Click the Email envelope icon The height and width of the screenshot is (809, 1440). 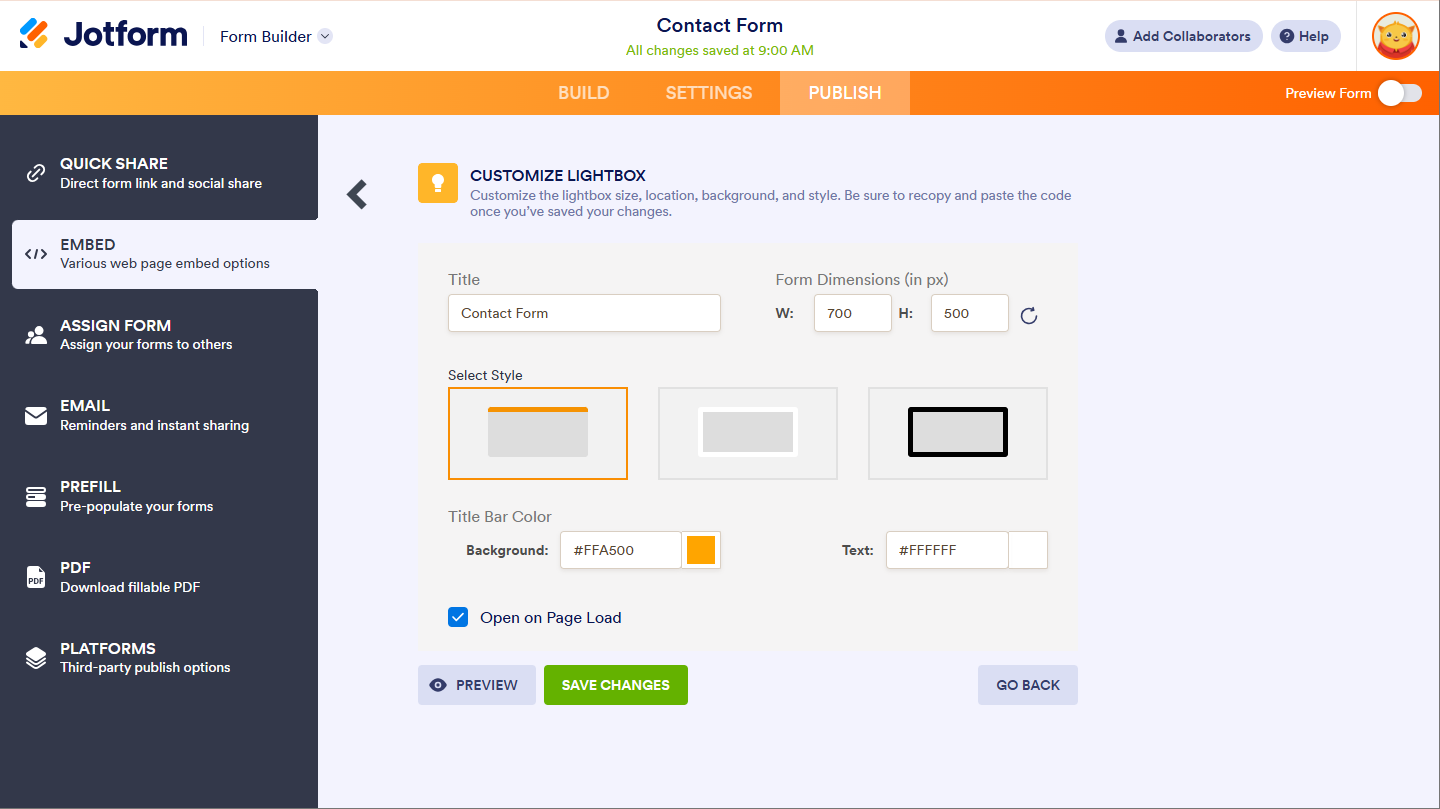pyautogui.click(x=36, y=416)
